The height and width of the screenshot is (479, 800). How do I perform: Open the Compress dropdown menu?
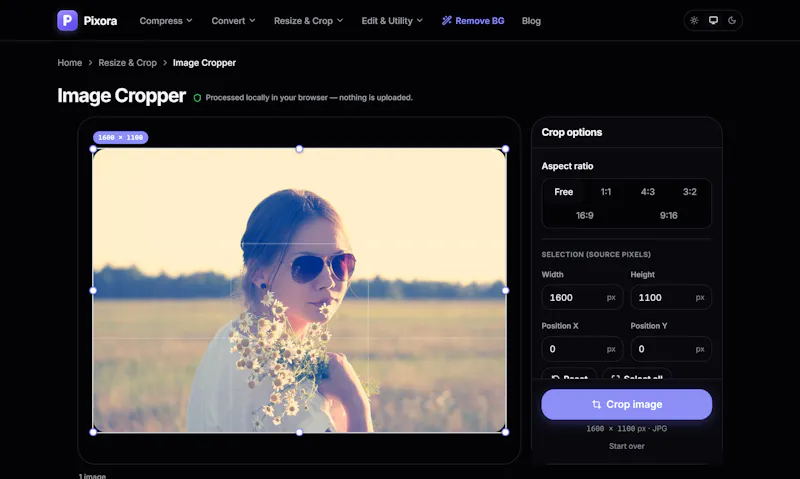pos(166,21)
